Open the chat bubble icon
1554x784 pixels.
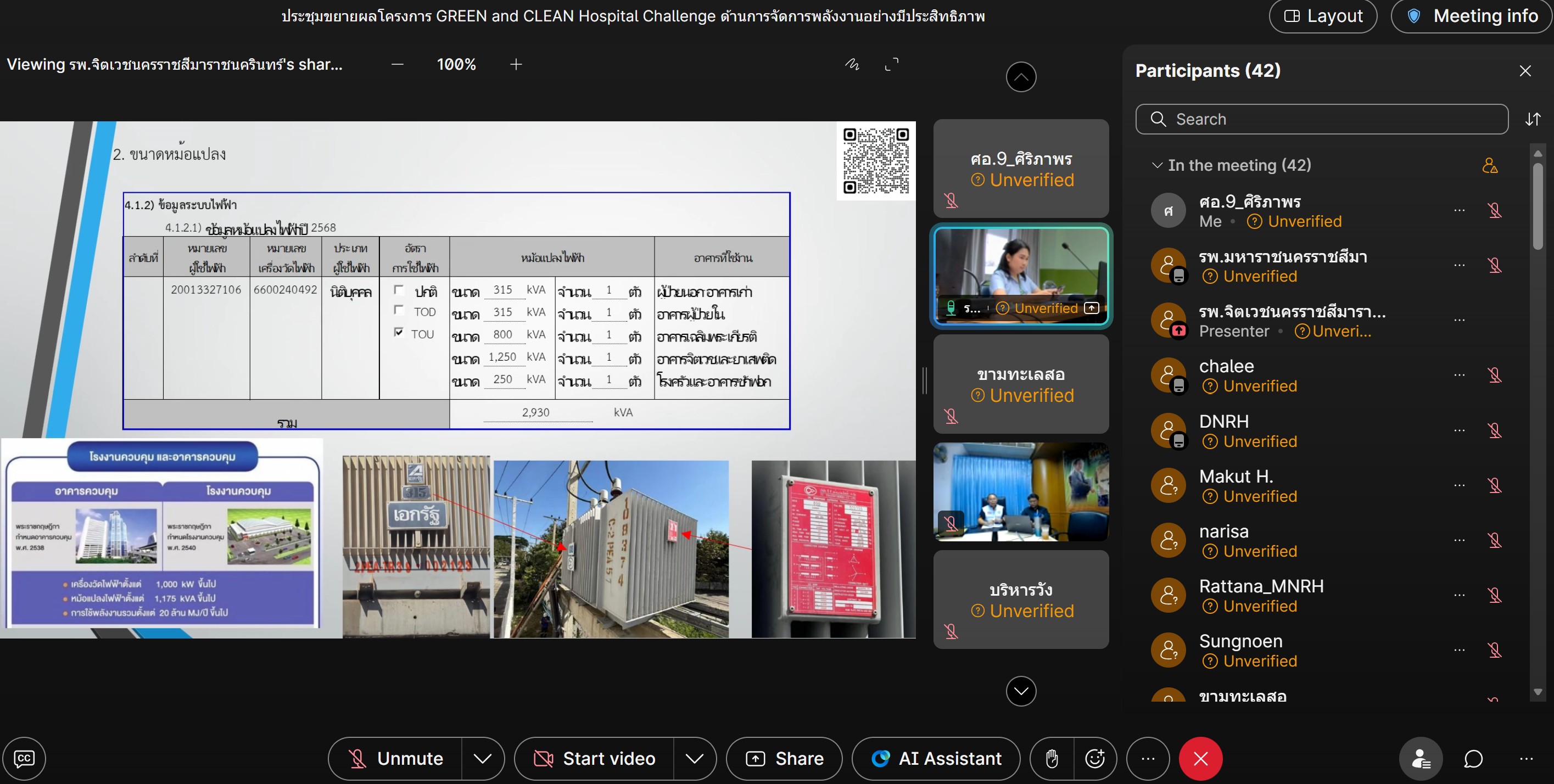1473,758
